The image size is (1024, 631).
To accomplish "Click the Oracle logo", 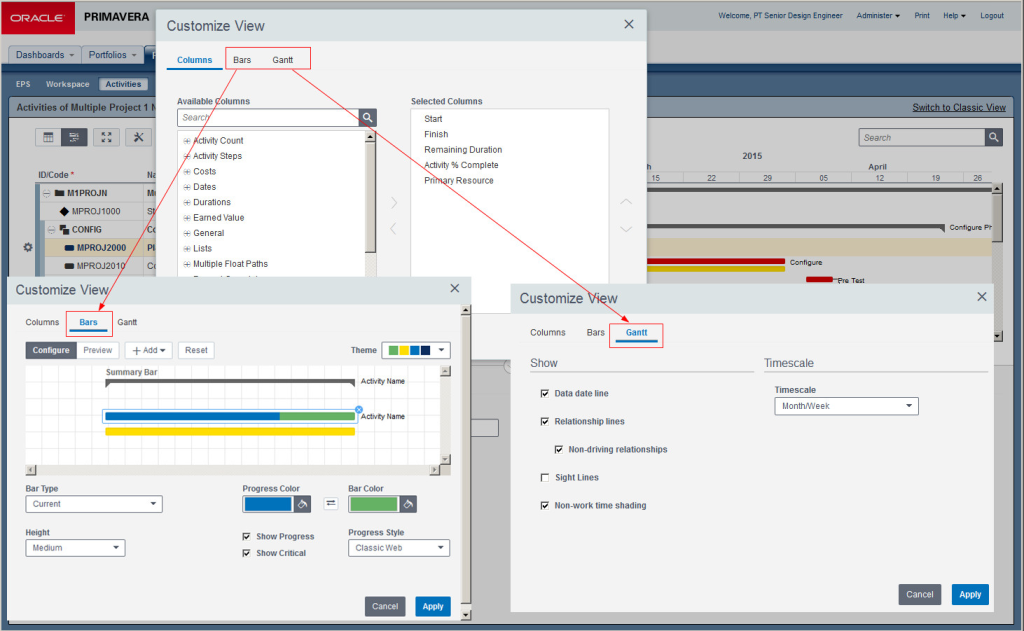I will [38, 18].
